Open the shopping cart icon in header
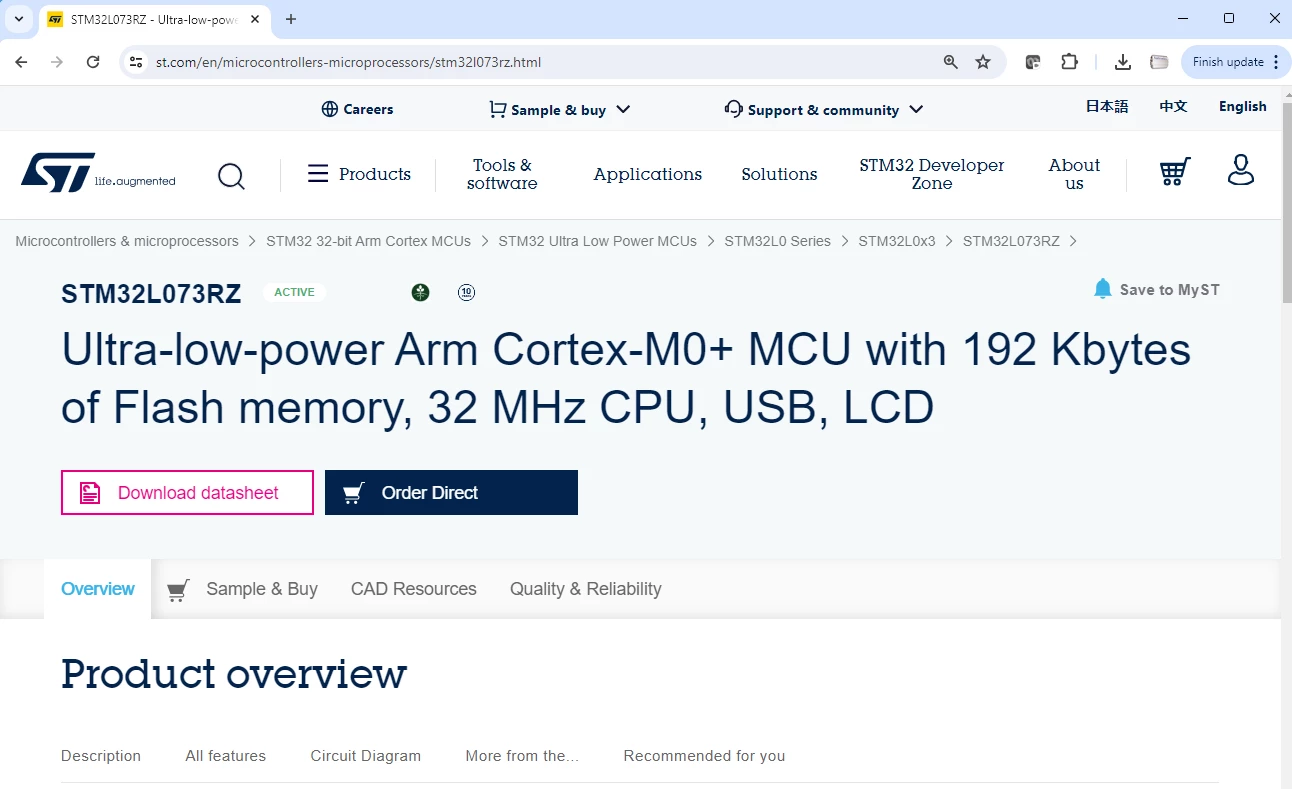Viewport: 1292px width, 789px height. pyautogui.click(x=1175, y=171)
